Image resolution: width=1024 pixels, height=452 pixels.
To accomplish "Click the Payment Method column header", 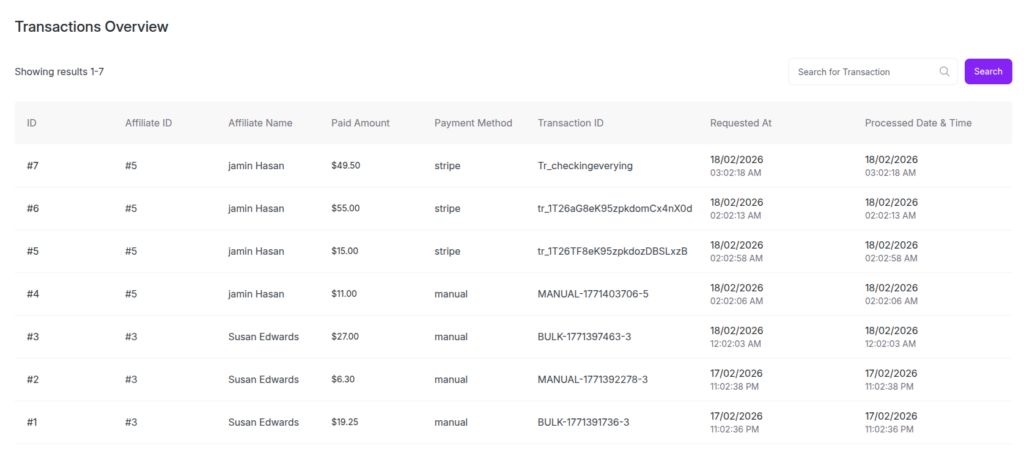I will tap(473, 123).
